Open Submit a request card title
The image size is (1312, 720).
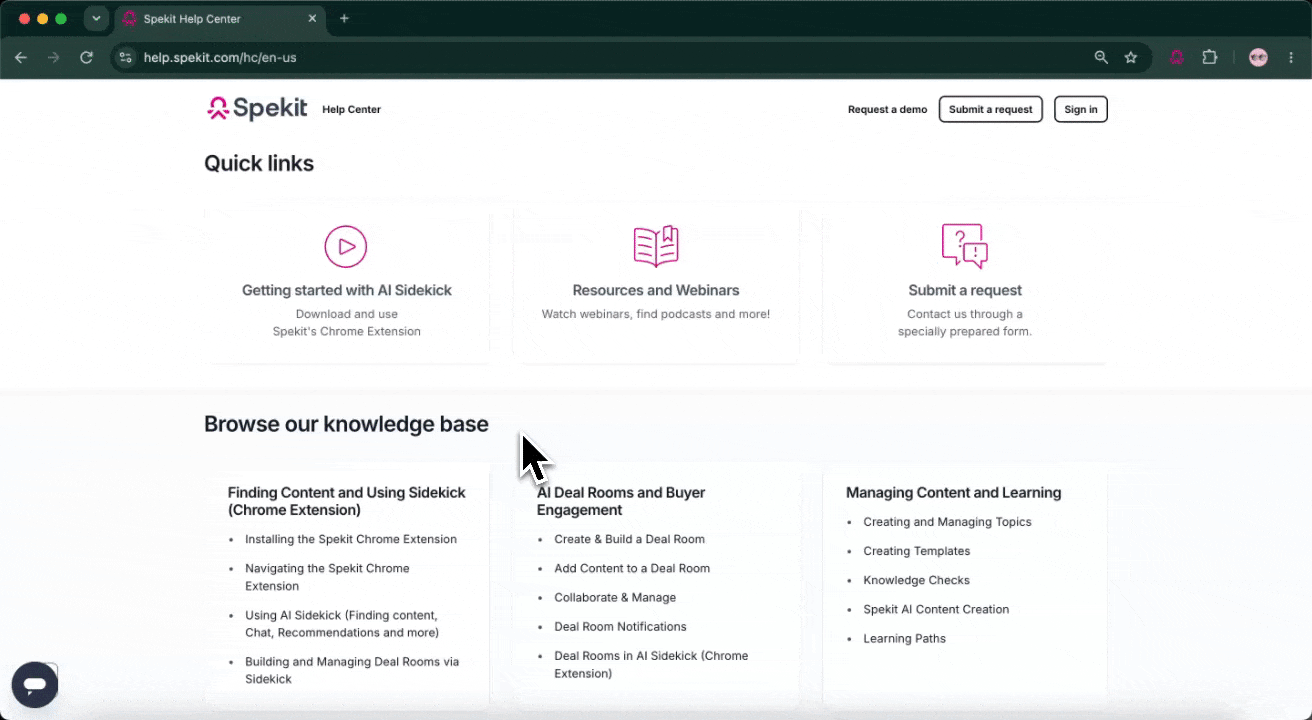[965, 290]
